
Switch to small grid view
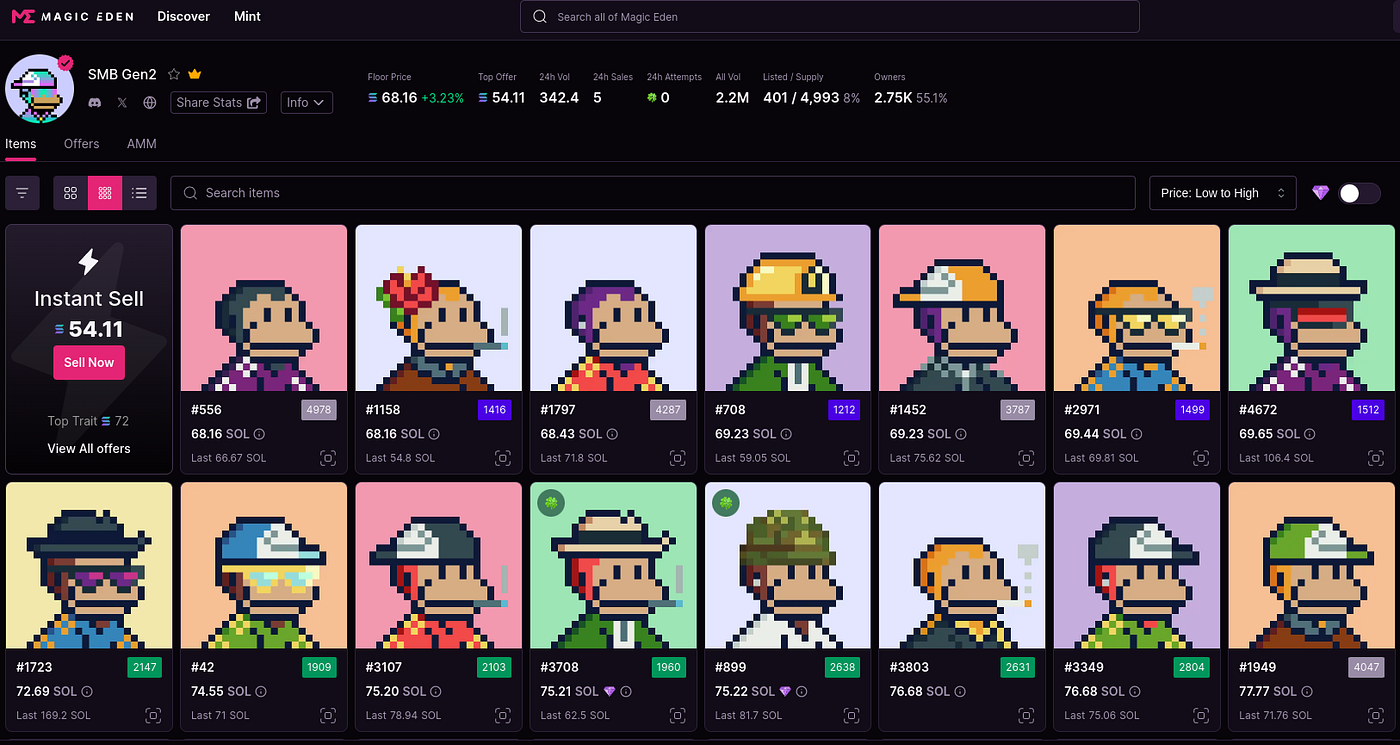(x=105, y=193)
